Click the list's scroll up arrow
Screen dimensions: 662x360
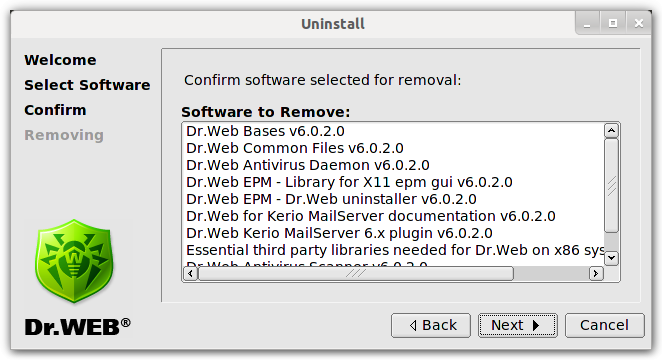click(x=611, y=131)
